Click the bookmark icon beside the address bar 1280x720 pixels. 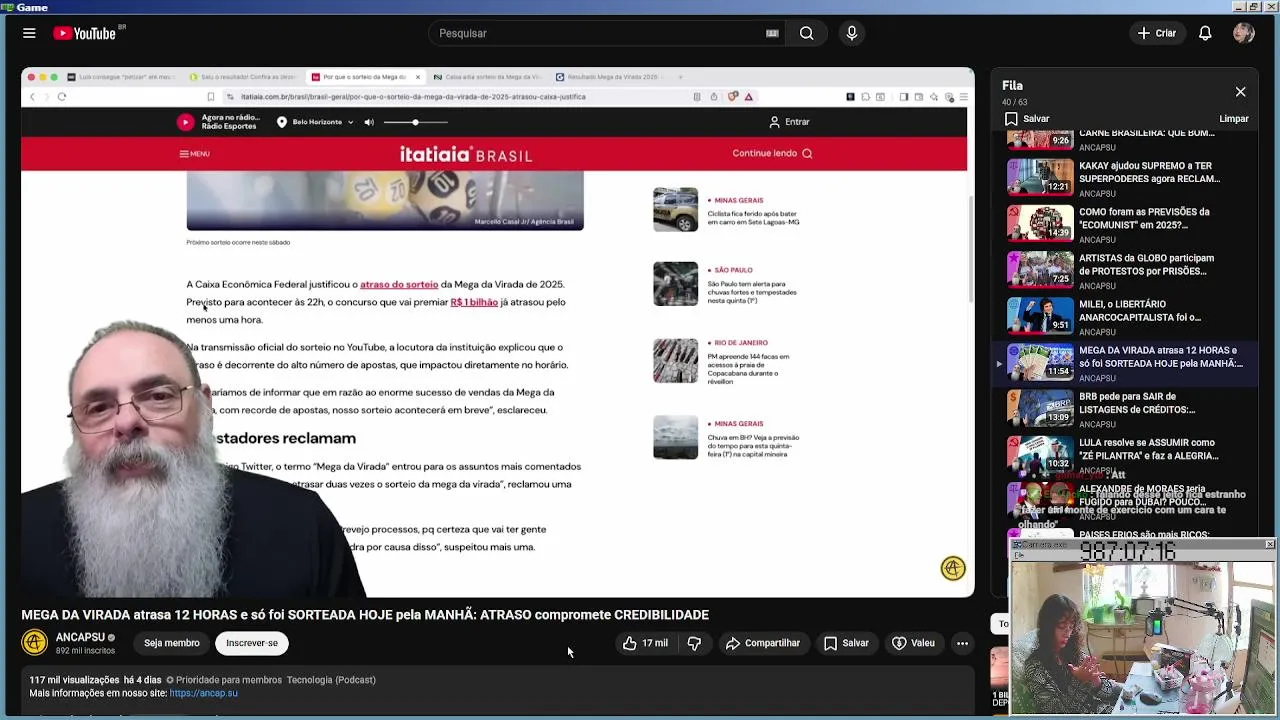[211, 97]
